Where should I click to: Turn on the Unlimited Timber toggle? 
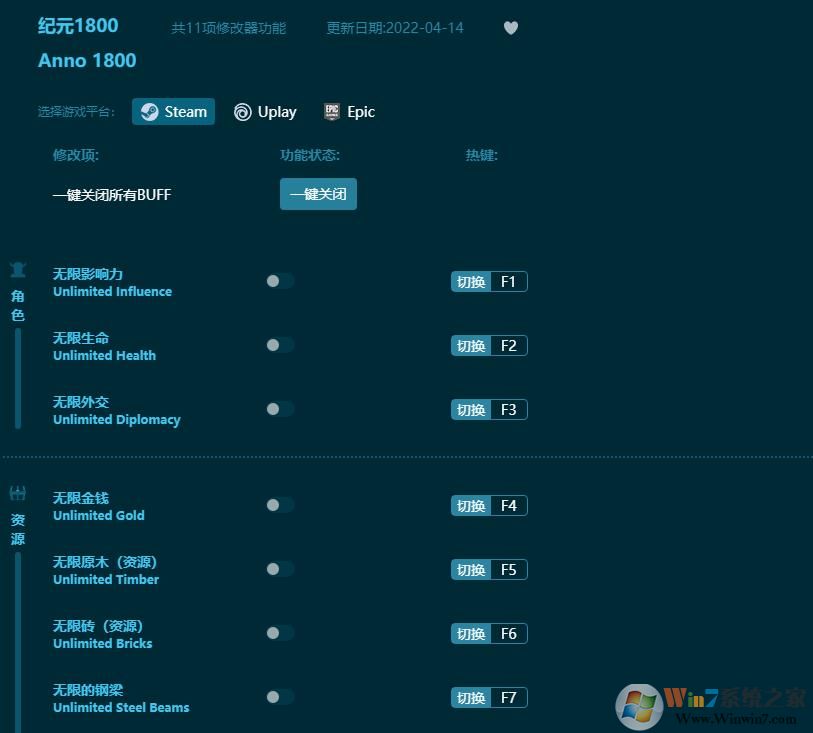pos(279,569)
